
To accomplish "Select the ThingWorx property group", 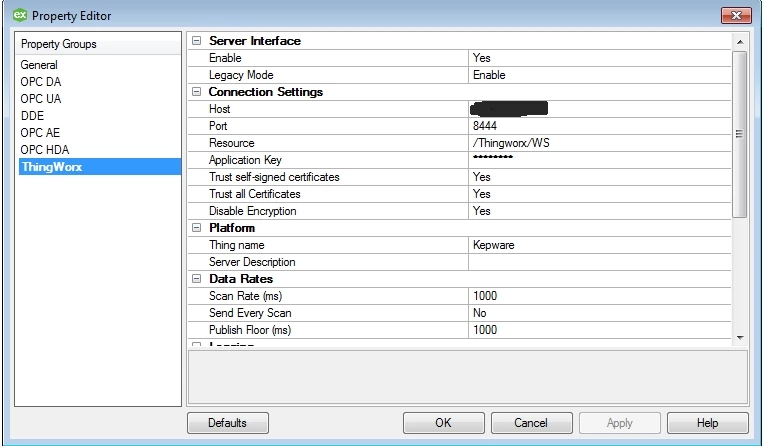I will [x=100, y=167].
